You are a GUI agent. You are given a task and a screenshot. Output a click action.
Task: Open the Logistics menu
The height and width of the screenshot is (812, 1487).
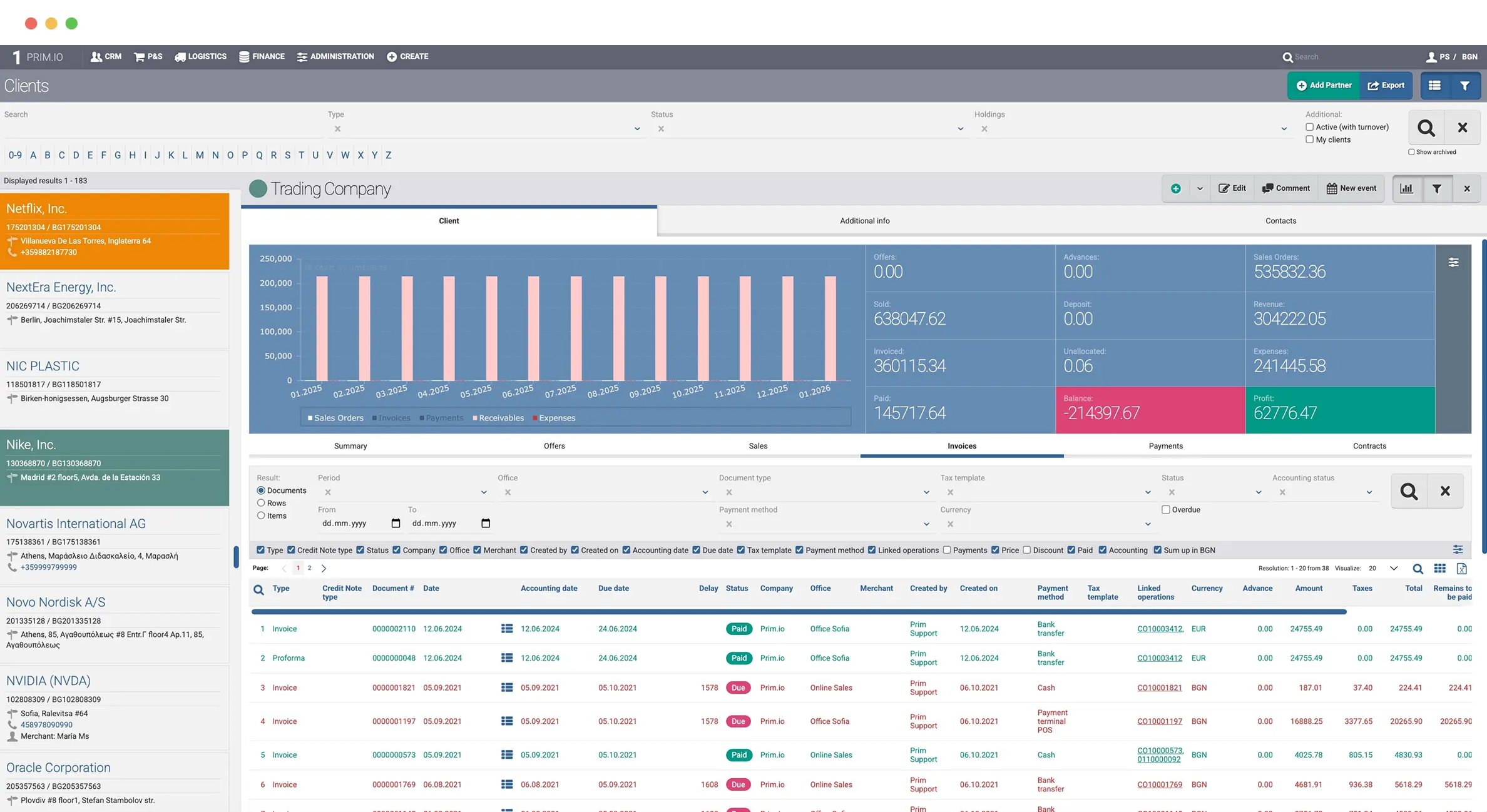tap(200, 56)
